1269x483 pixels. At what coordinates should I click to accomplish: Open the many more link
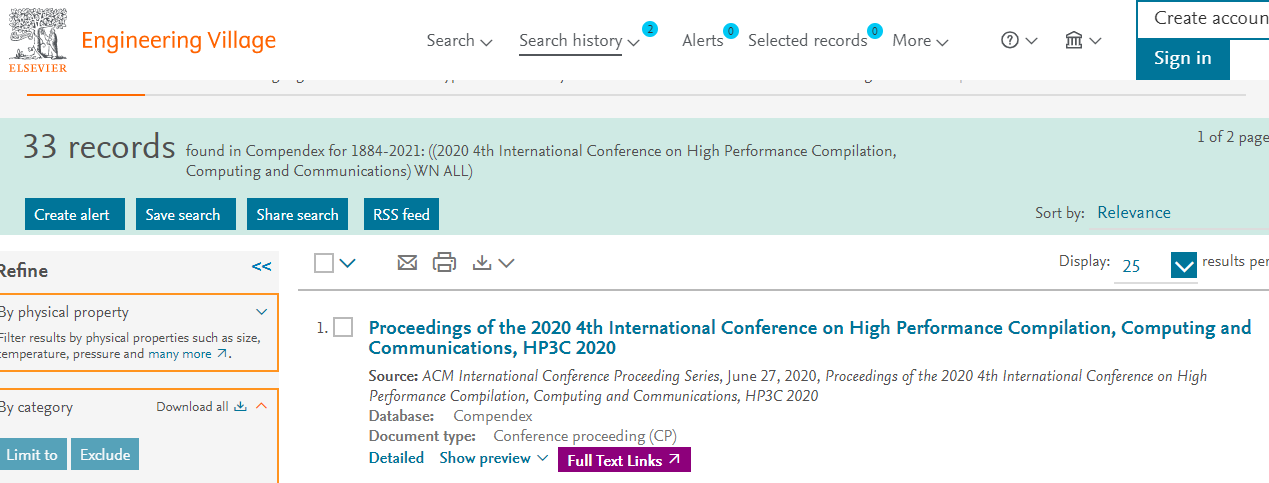189,354
